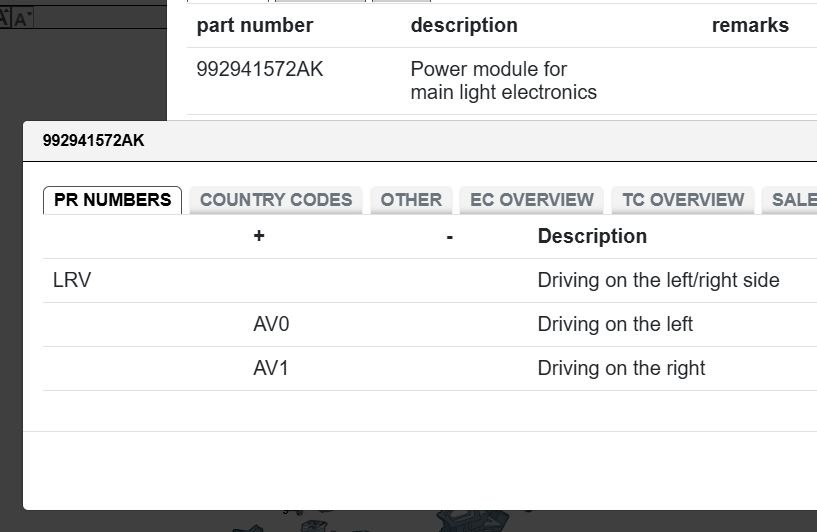The height and width of the screenshot is (532, 817).
Task: Open the partially visible SALE tab
Action: [x=792, y=200]
